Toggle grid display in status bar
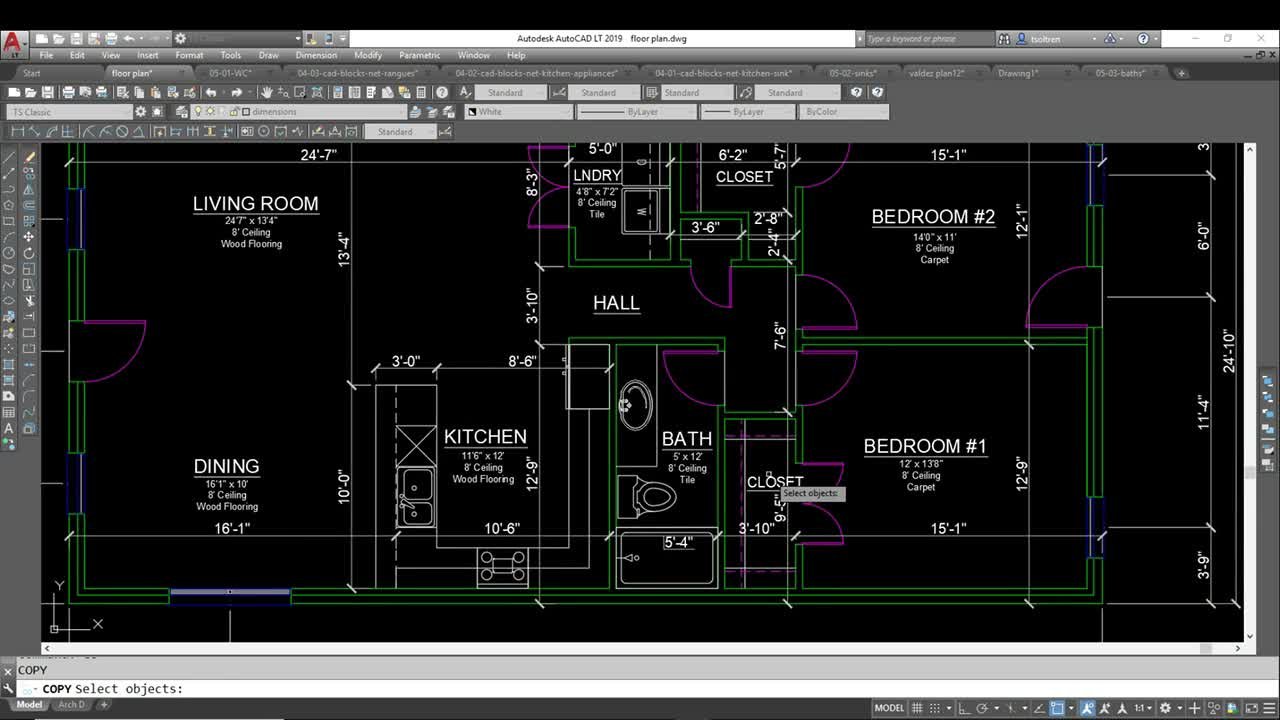This screenshot has width=1280, height=720. (x=917, y=708)
